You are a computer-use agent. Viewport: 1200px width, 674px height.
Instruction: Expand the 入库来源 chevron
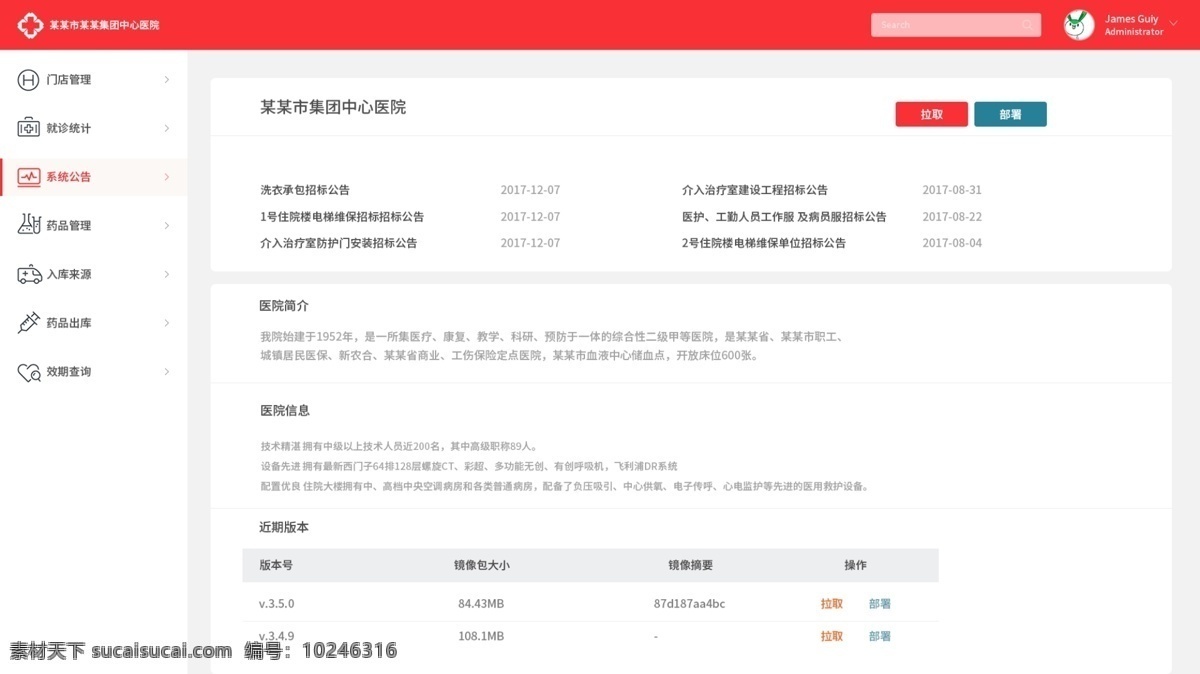coord(167,274)
